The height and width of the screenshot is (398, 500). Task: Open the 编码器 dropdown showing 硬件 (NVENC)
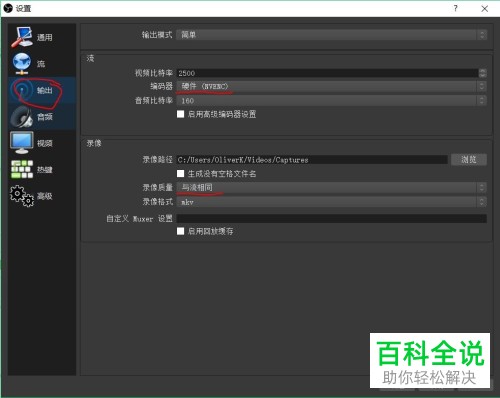coord(332,86)
